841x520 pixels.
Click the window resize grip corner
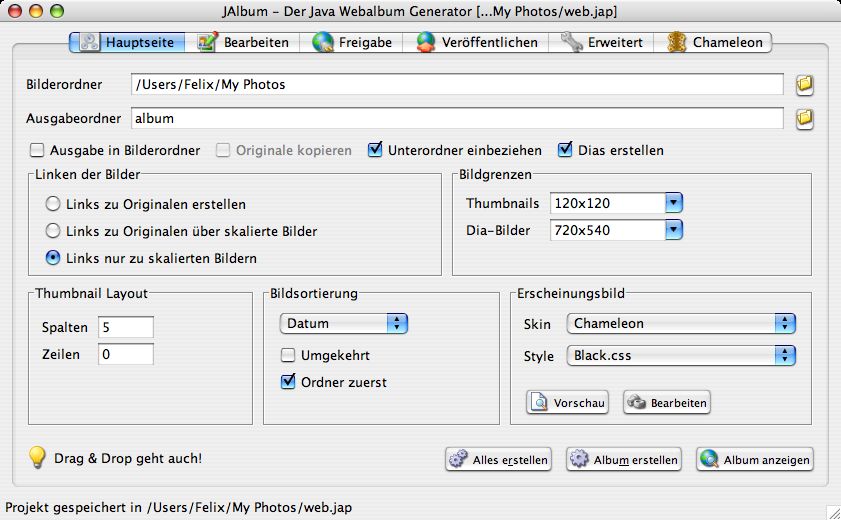[833, 512]
